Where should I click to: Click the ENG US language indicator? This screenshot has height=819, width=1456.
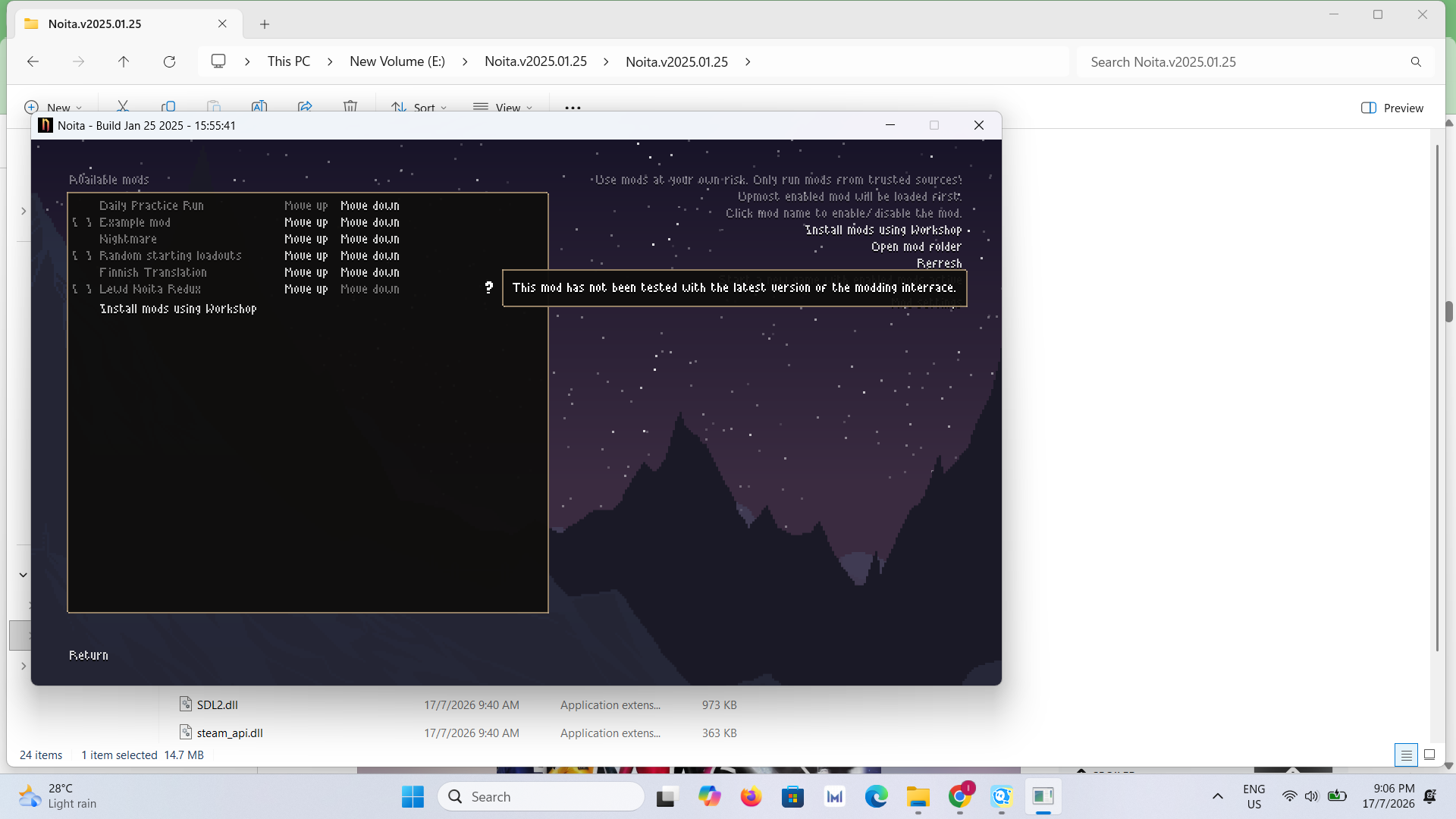pyautogui.click(x=1254, y=796)
